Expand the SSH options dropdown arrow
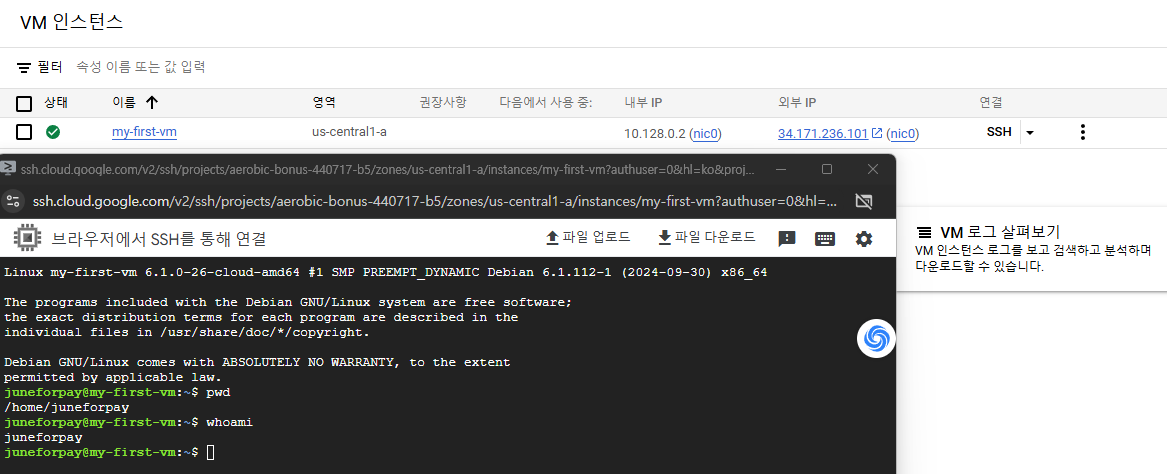This screenshot has height=474, width=1167. tap(1030, 132)
